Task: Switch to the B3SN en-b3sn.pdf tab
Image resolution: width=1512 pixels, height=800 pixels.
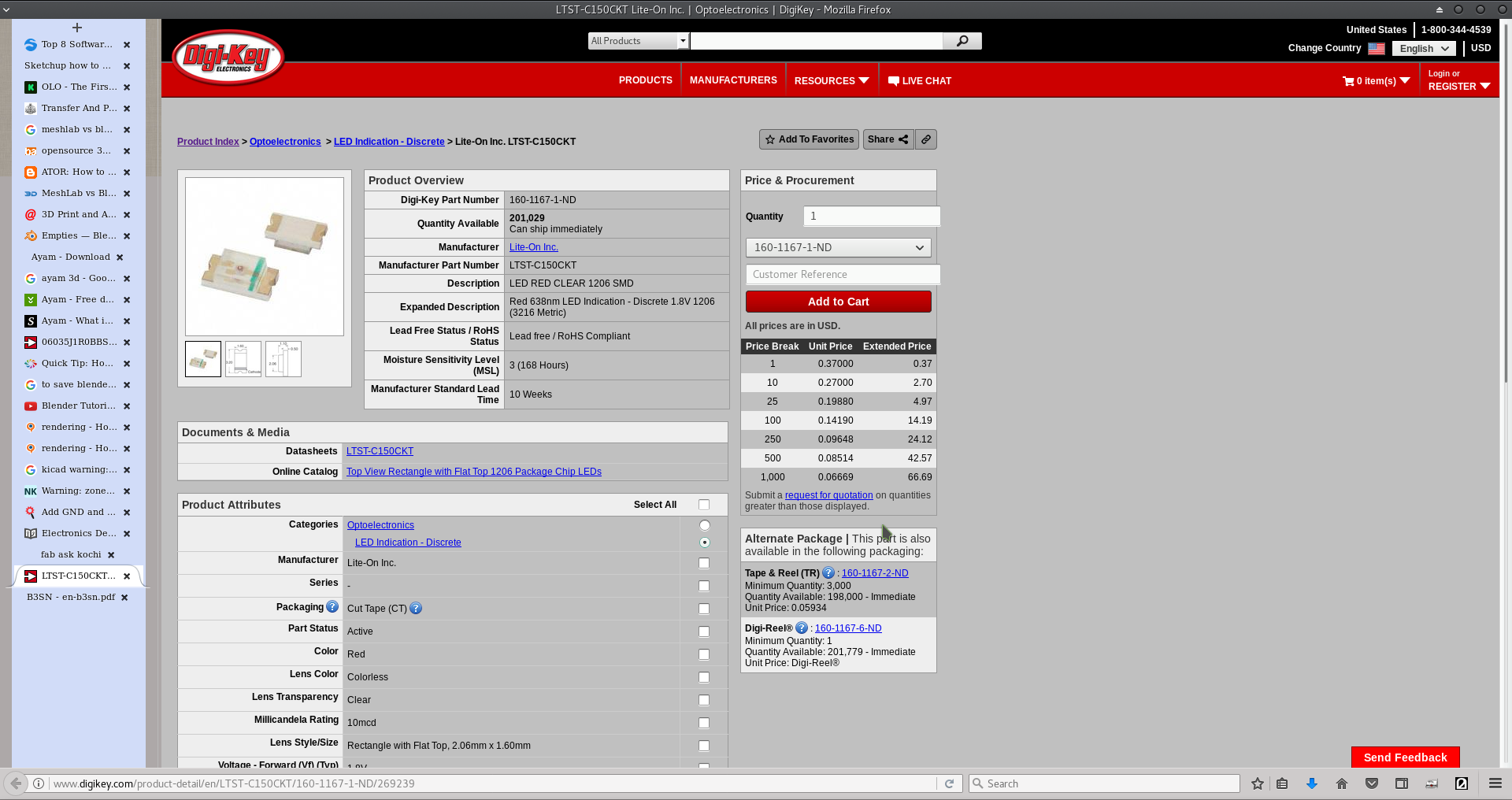Action: [x=71, y=598]
